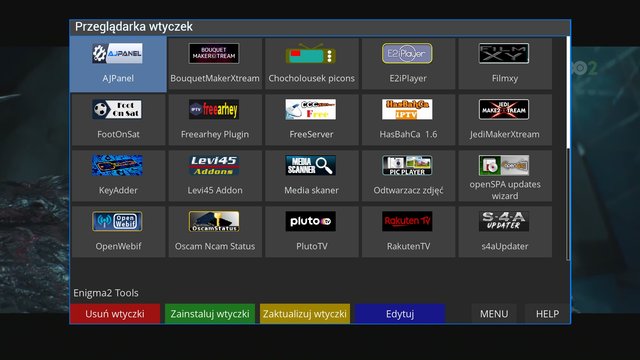
Task: Open the KeyAdder plugin icon
Action: [x=118, y=165]
